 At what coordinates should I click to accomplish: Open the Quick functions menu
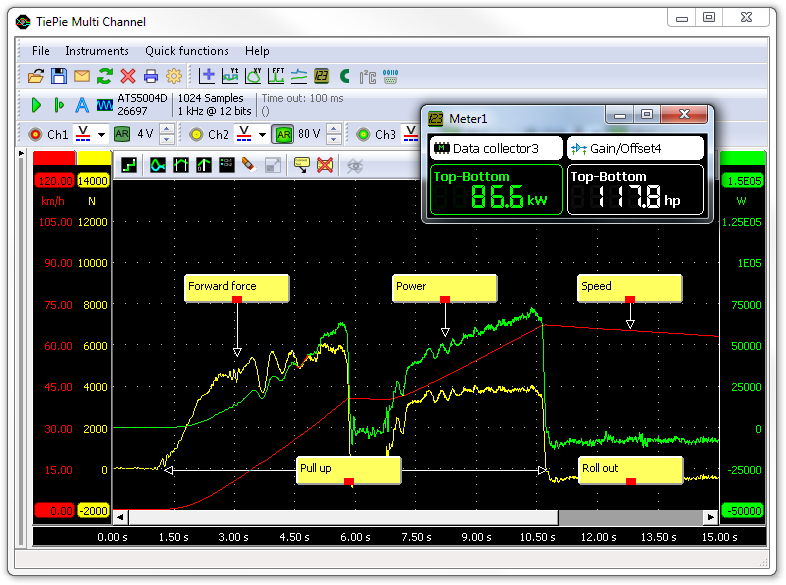pyautogui.click(x=186, y=51)
